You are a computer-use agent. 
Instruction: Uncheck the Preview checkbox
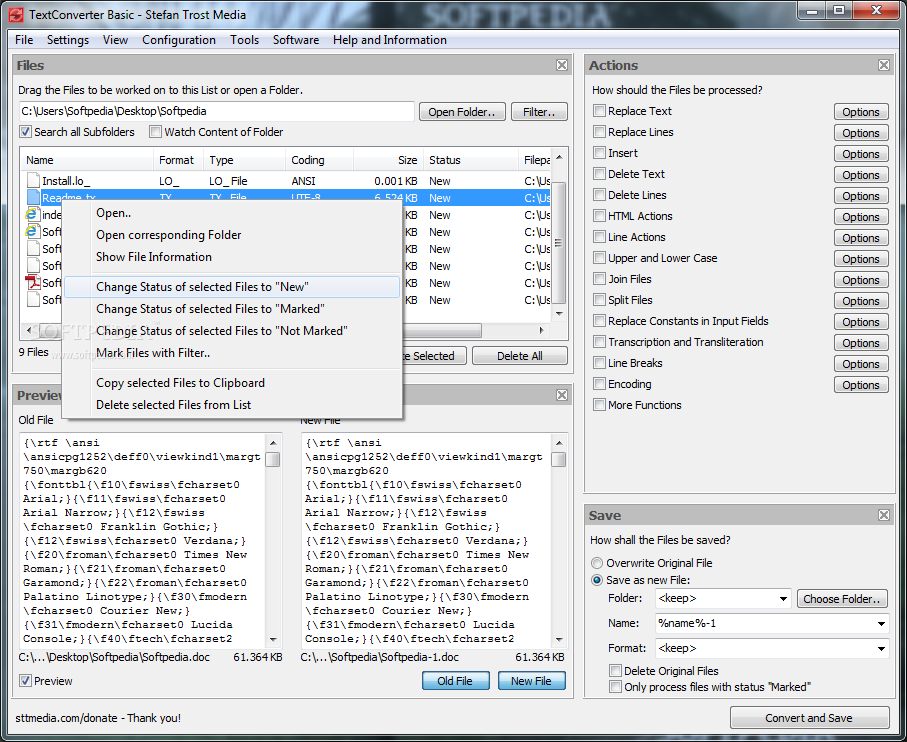click(25, 681)
